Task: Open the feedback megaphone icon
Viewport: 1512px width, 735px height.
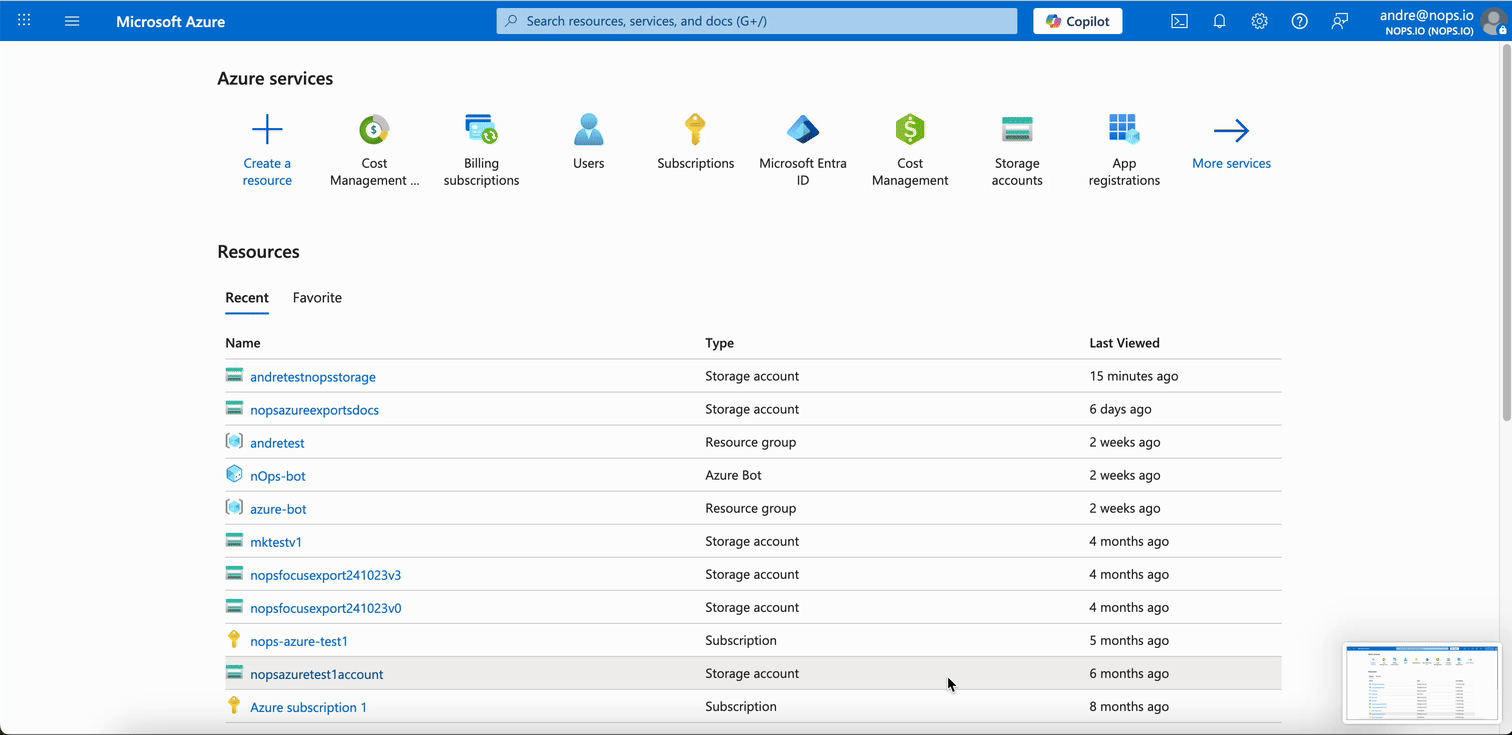Action: [1339, 20]
